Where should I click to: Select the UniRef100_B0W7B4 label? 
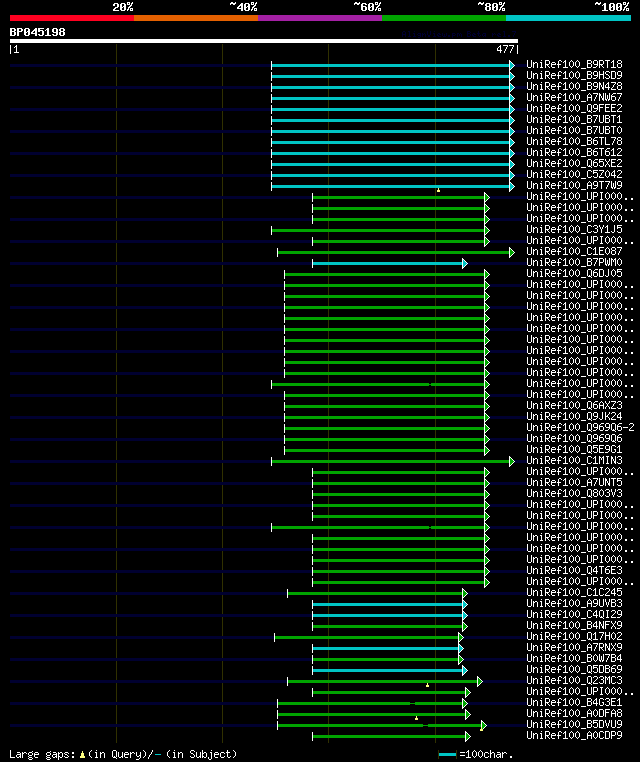(x=574, y=658)
